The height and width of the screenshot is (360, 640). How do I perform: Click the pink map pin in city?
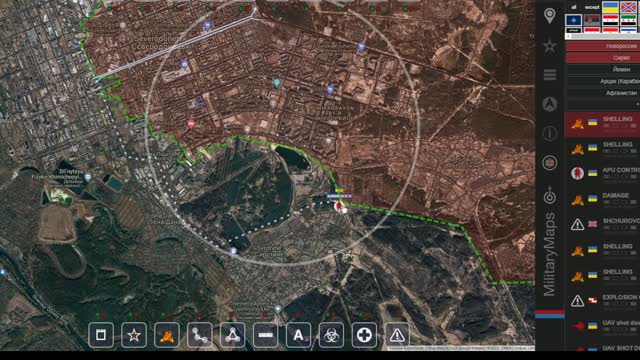coord(191,124)
